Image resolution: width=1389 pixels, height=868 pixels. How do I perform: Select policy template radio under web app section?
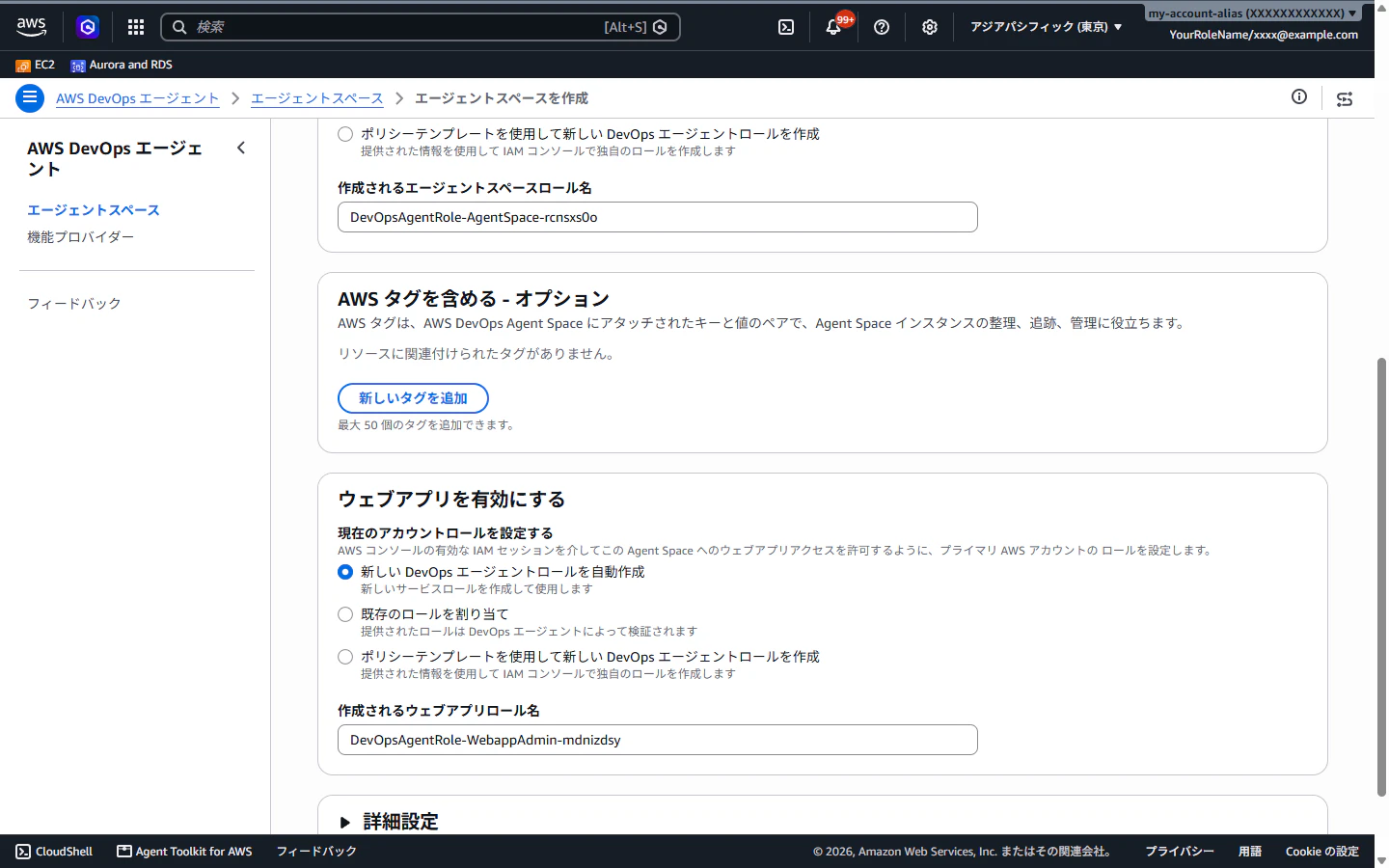[345, 657]
